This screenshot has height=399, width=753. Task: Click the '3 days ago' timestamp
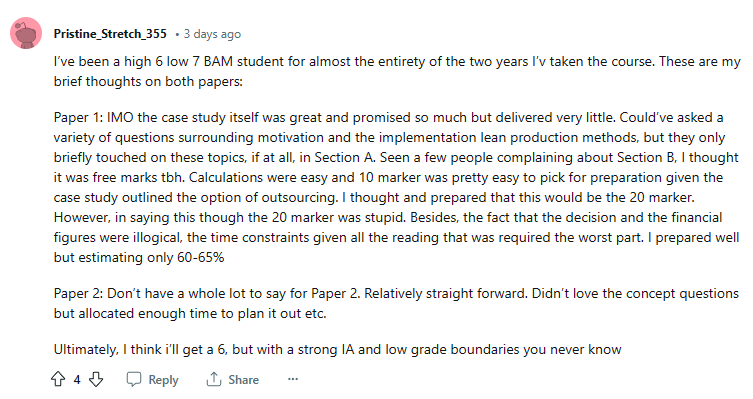[x=212, y=34]
